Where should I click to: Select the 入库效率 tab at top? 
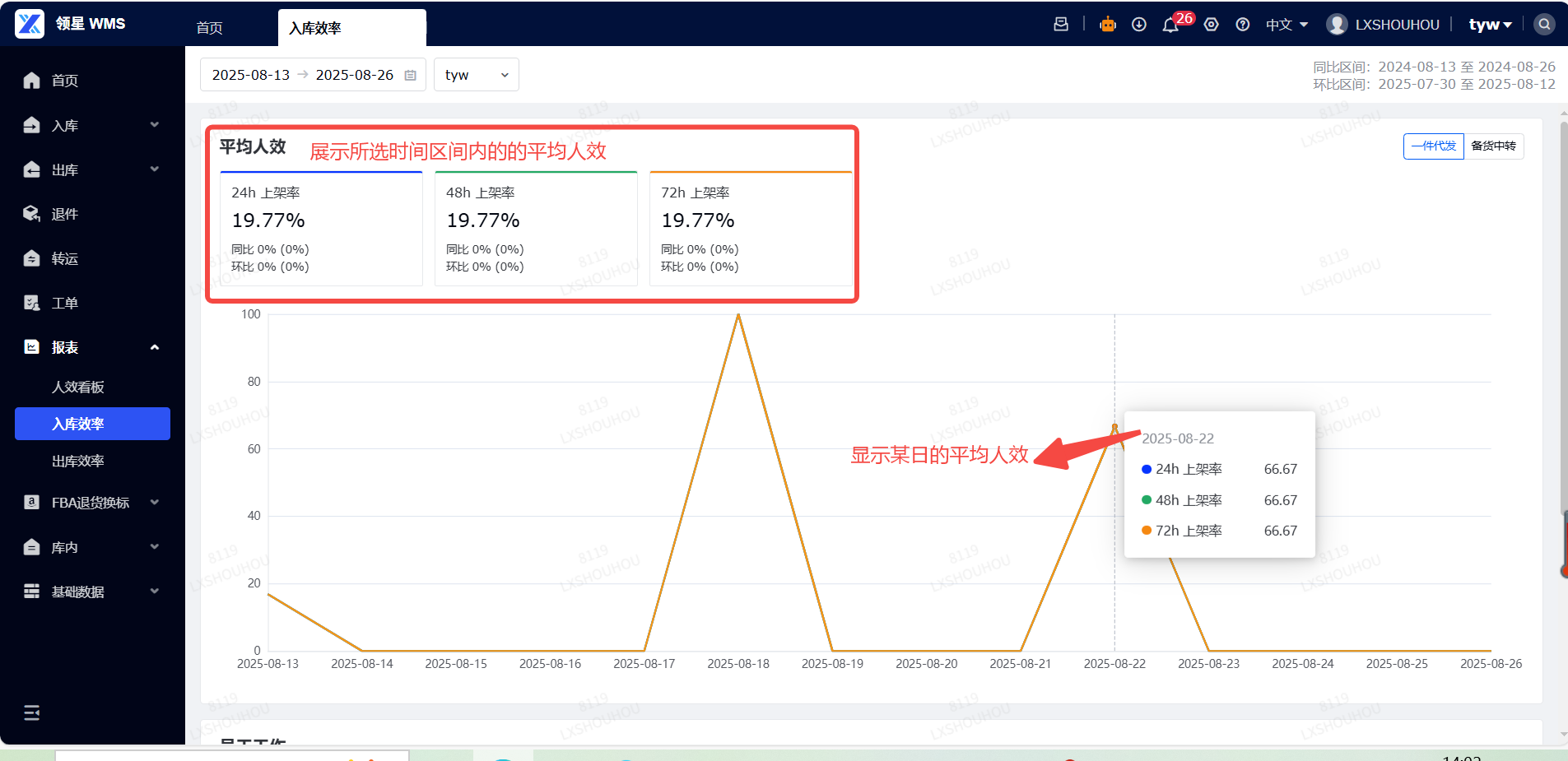[x=351, y=28]
